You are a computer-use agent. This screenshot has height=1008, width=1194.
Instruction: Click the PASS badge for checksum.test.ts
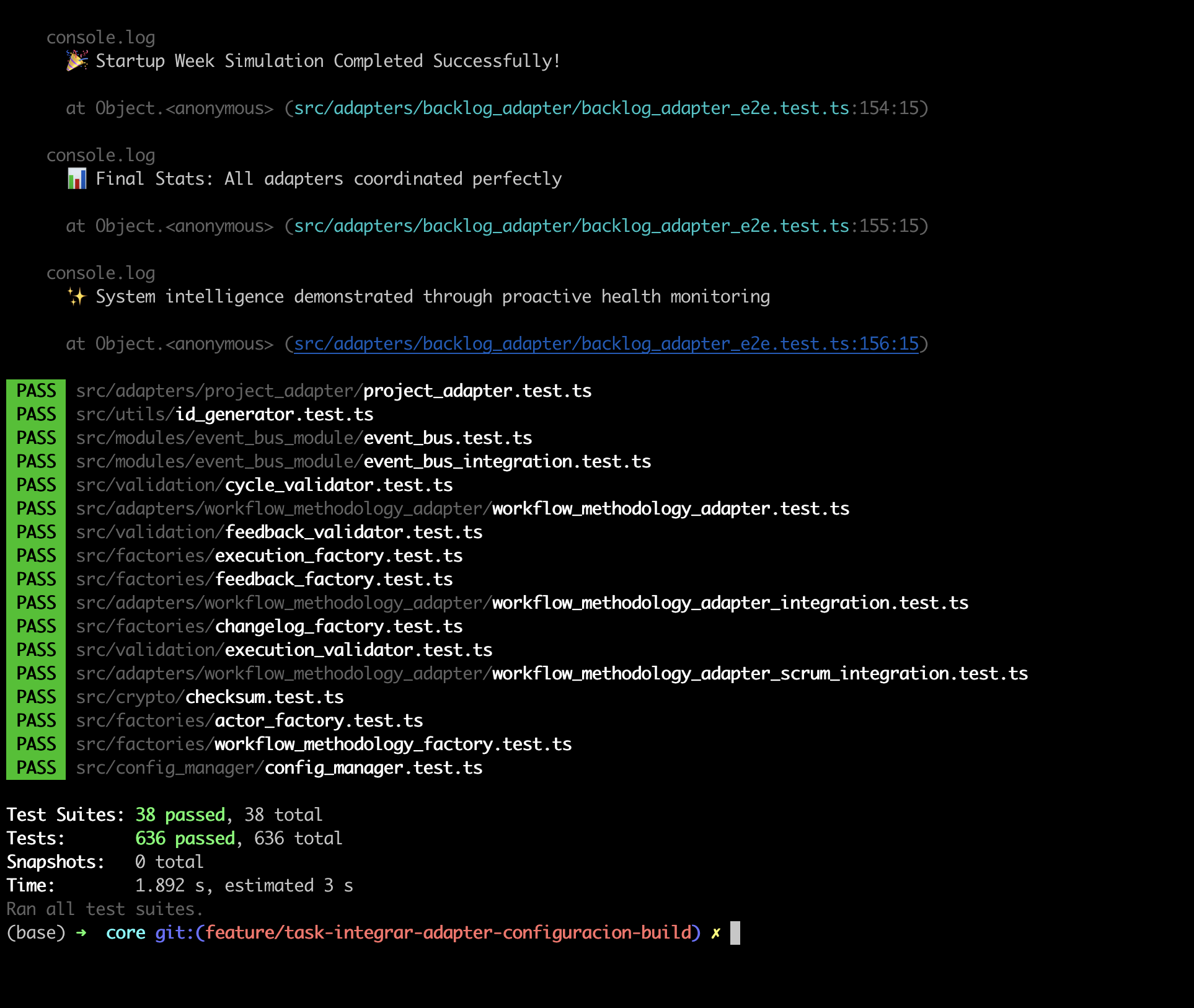coord(36,697)
